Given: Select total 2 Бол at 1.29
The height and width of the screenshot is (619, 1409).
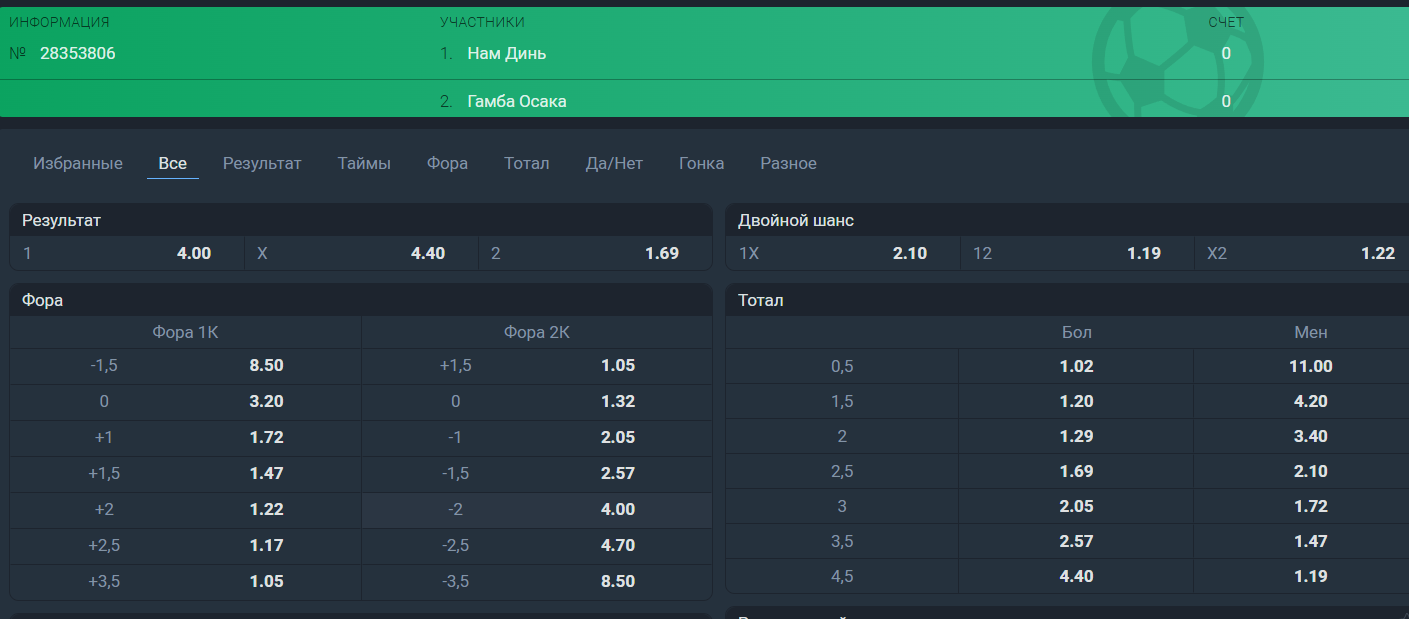Looking at the screenshot, I should pyautogui.click(x=1076, y=436).
